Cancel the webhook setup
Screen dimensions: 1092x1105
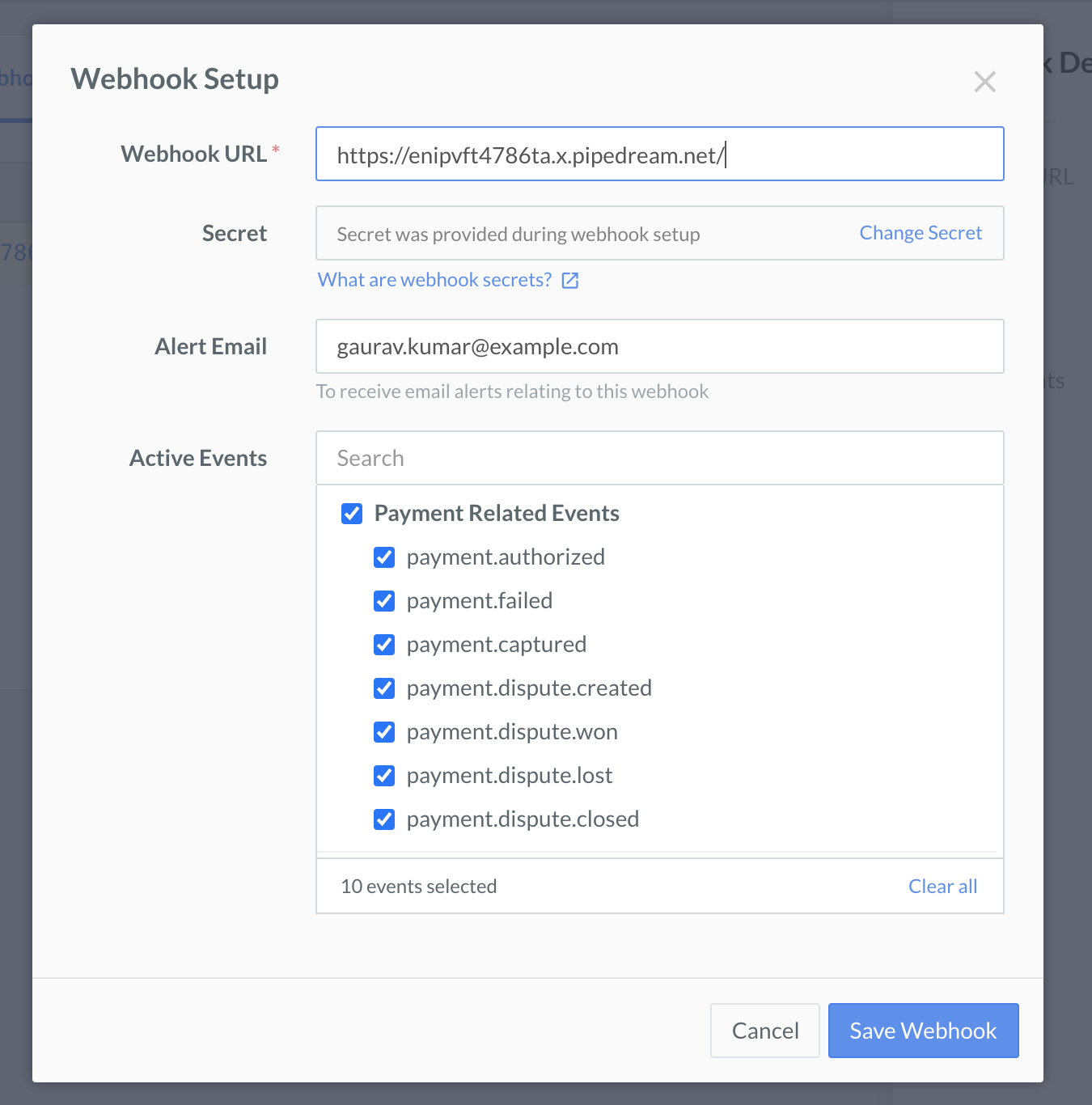[x=764, y=1030]
